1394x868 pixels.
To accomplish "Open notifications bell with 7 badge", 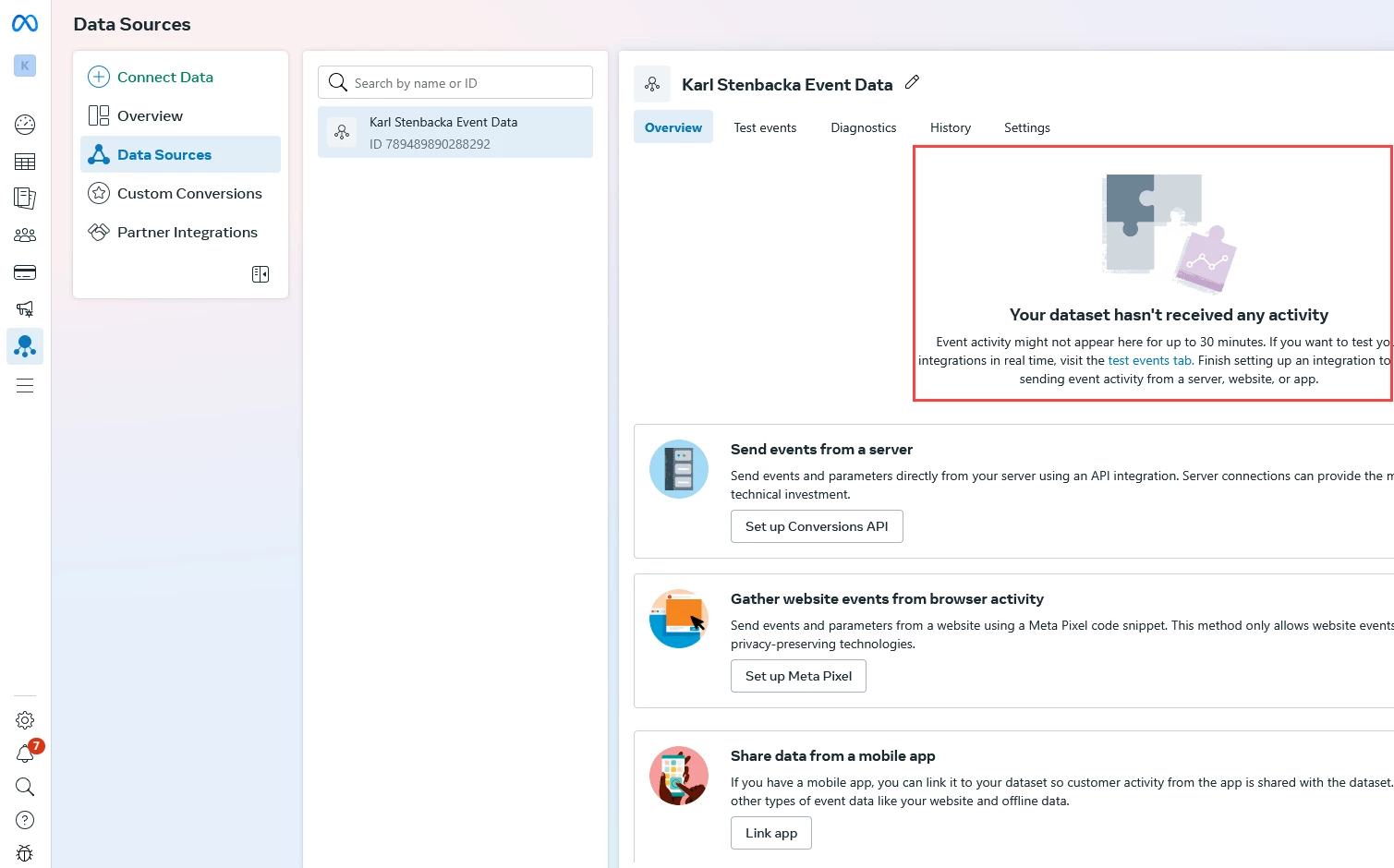I will (x=26, y=753).
